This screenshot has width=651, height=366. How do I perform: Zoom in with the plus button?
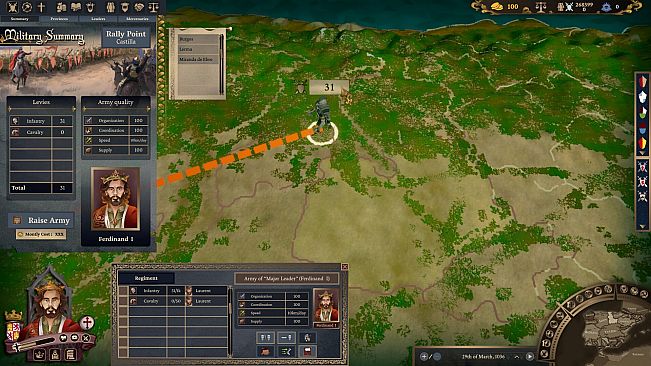pyautogui.click(x=423, y=356)
